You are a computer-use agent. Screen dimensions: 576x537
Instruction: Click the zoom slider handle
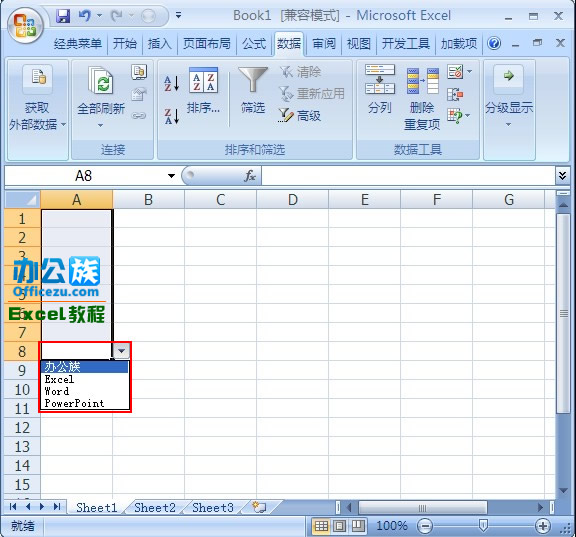coord(483,526)
